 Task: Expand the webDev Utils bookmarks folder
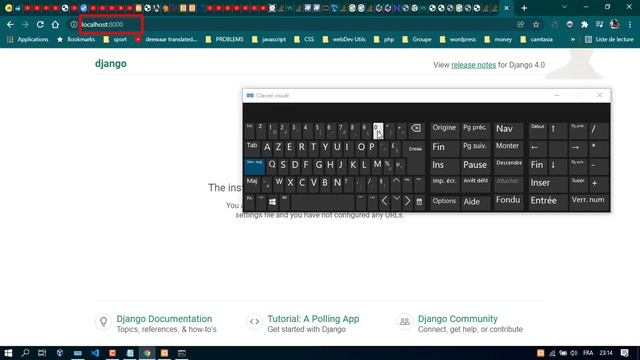pos(344,39)
